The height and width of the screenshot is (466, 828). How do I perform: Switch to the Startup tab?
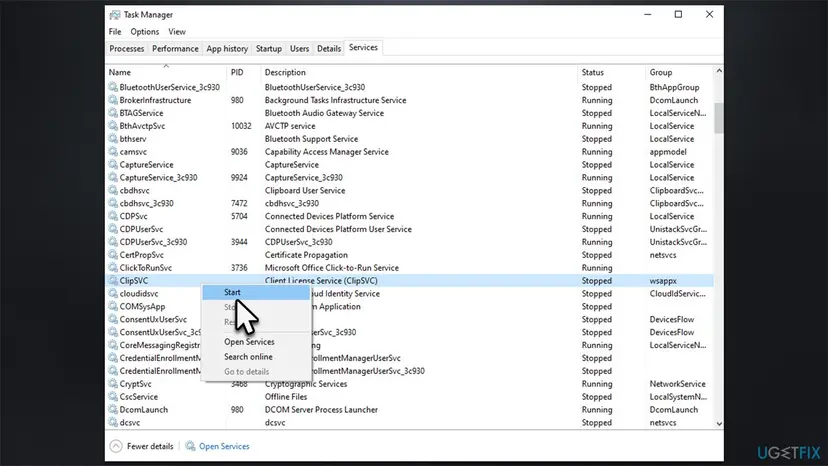pos(269,49)
